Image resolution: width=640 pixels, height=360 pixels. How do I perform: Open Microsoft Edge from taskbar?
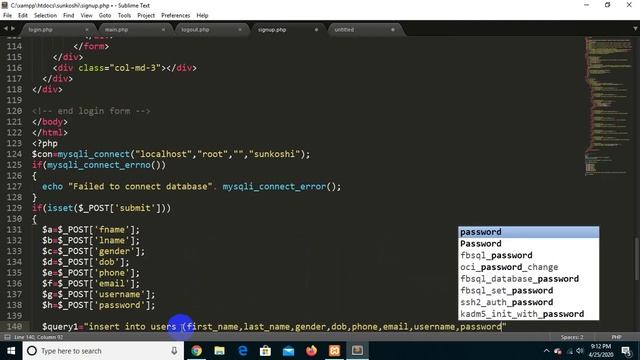click(242, 351)
